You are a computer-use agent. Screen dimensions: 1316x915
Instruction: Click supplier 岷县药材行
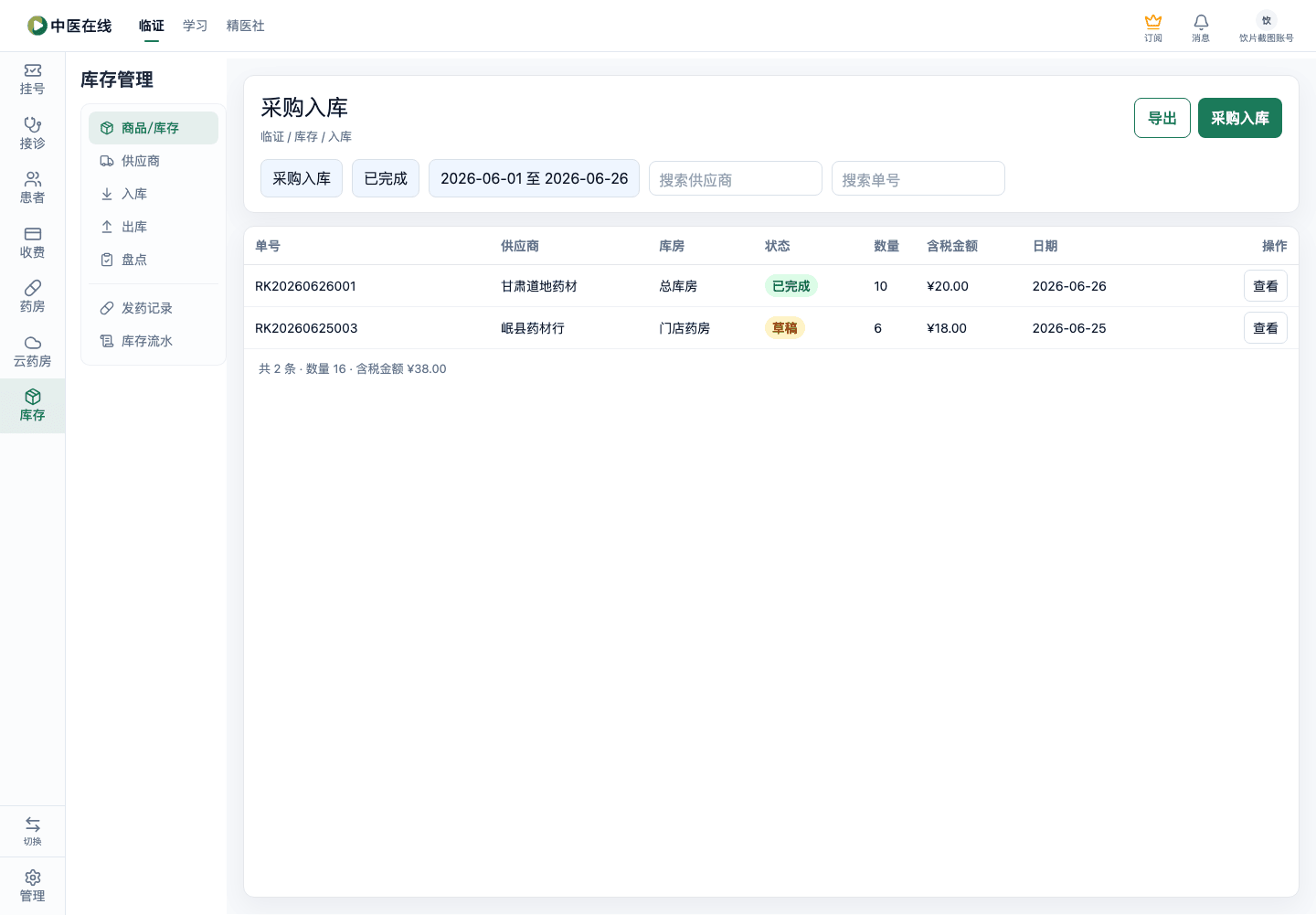click(x=533, y=328)
